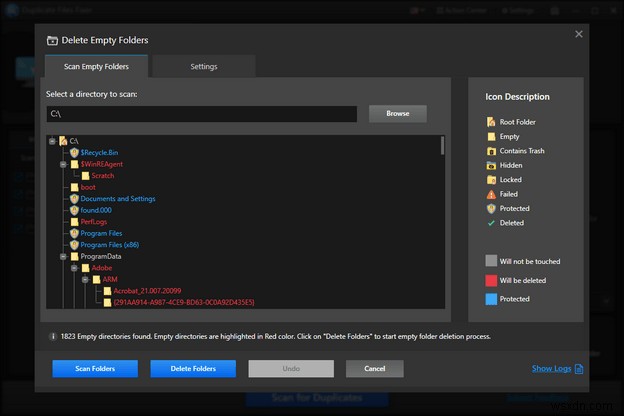
Task: Click the folder icon beside PerfLogs
Action: pos(74,222)
